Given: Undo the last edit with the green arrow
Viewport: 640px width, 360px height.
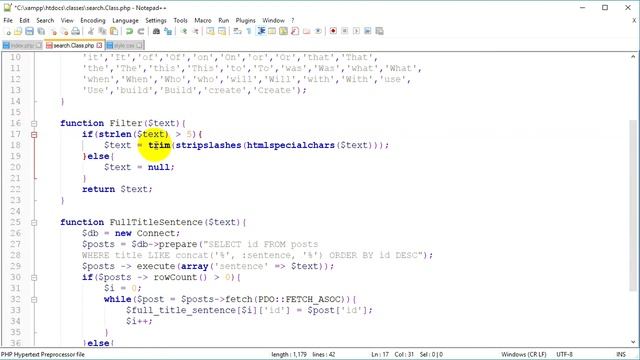Looking at the screenshot, I should pos(129,31).
